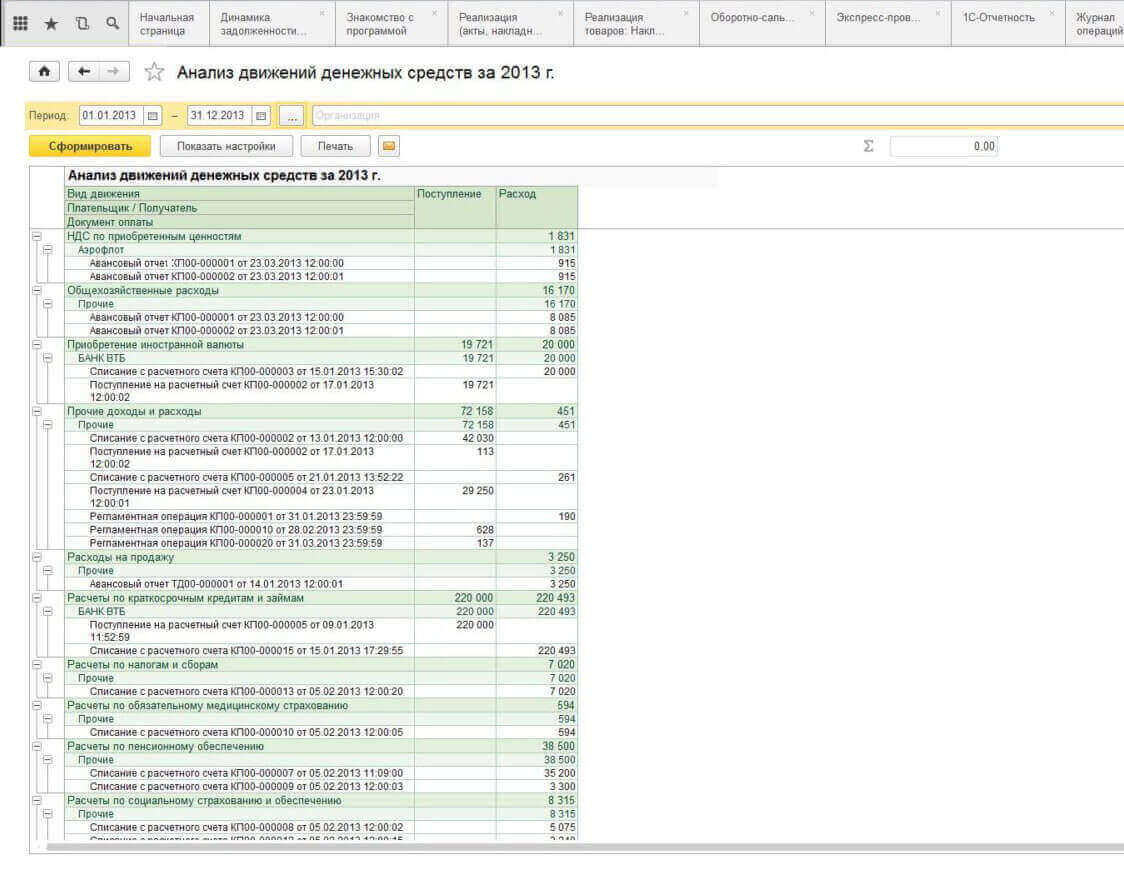Image resolution: width=1124 pixels, height=872 pixels.
Task: Switch to the '1С-Отчетность' tab
Action: tap(992, 18)
